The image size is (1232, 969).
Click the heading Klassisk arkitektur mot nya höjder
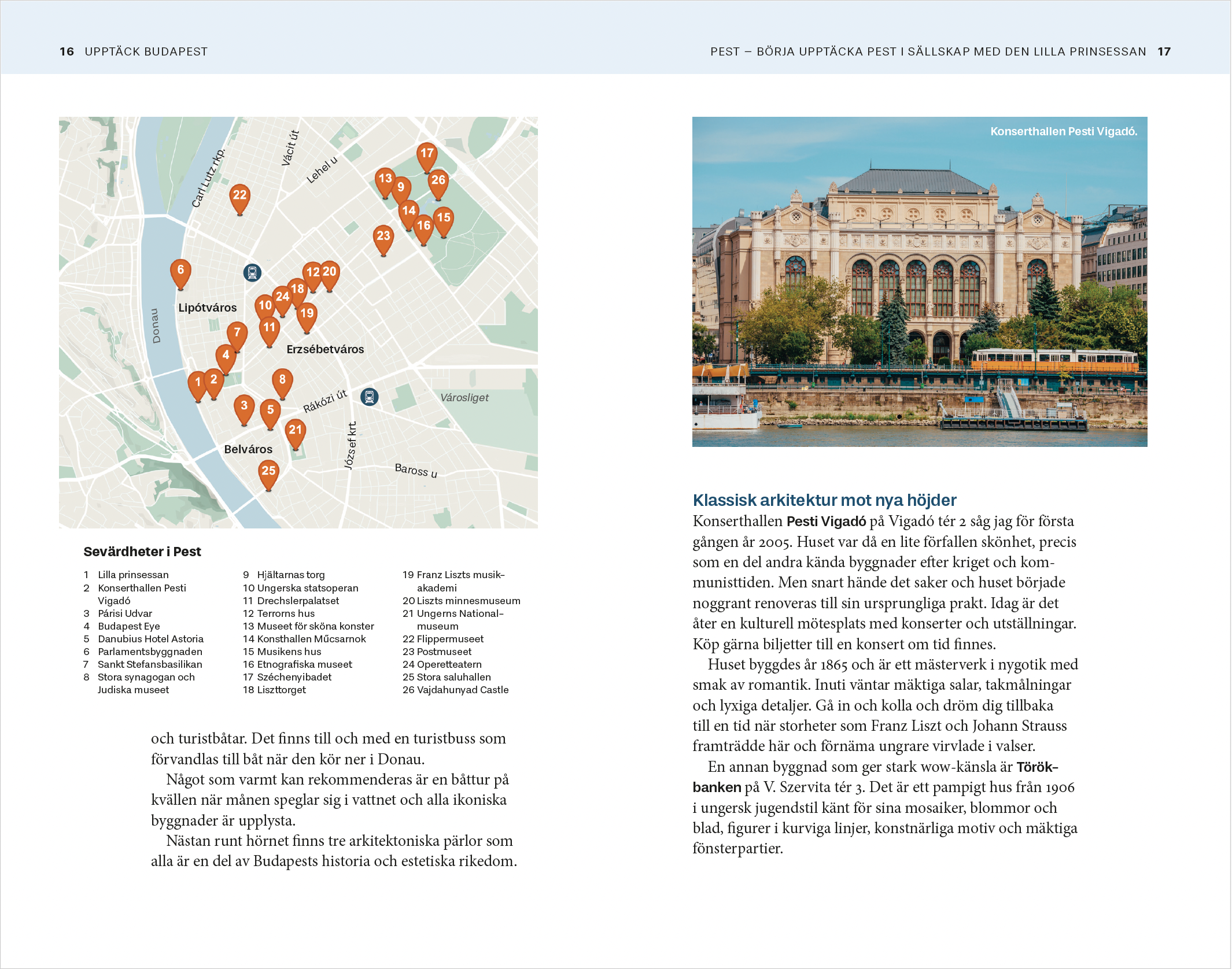(x=824, y=500)
